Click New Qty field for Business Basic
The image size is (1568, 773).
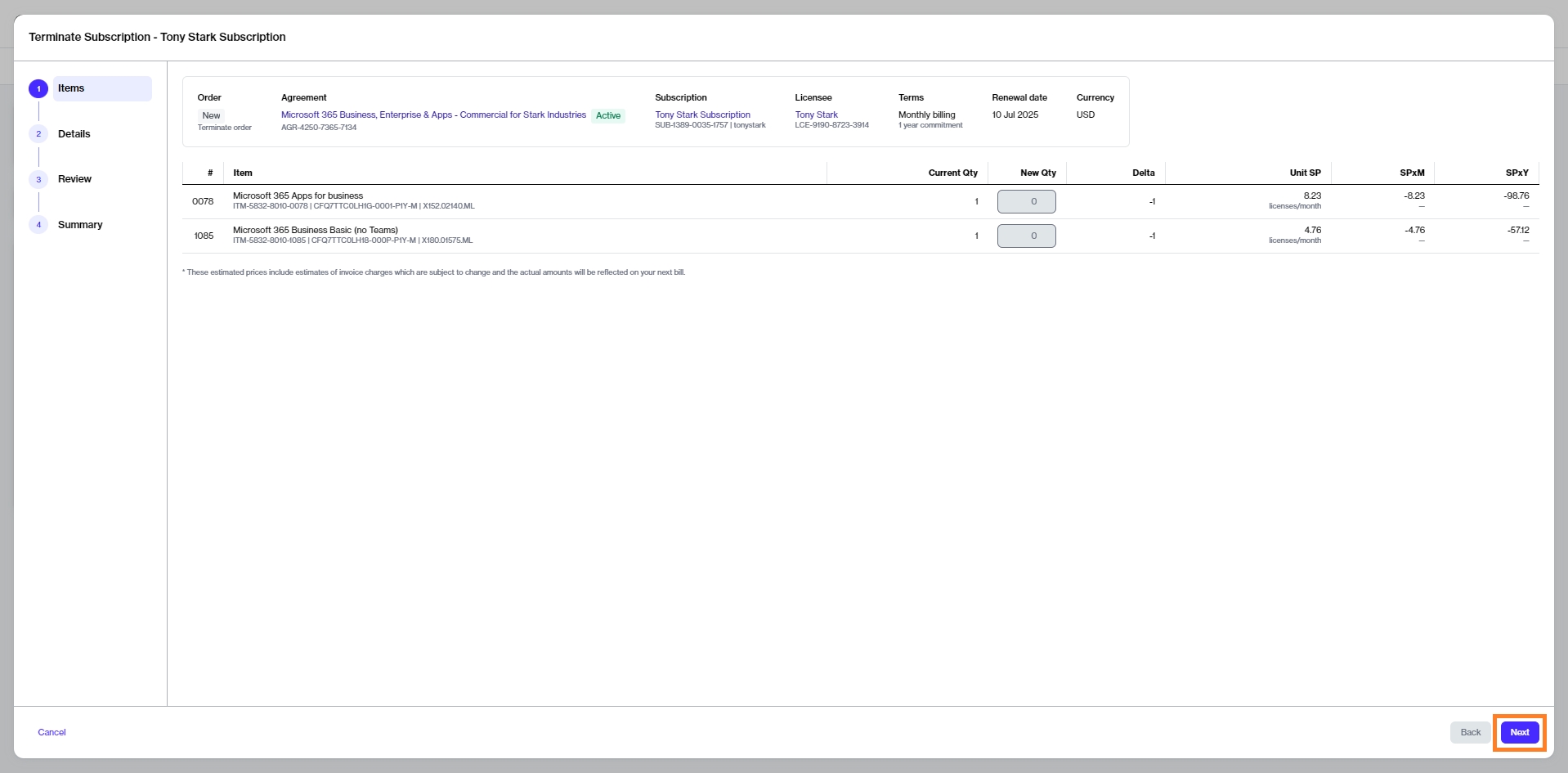point(1026,236)
